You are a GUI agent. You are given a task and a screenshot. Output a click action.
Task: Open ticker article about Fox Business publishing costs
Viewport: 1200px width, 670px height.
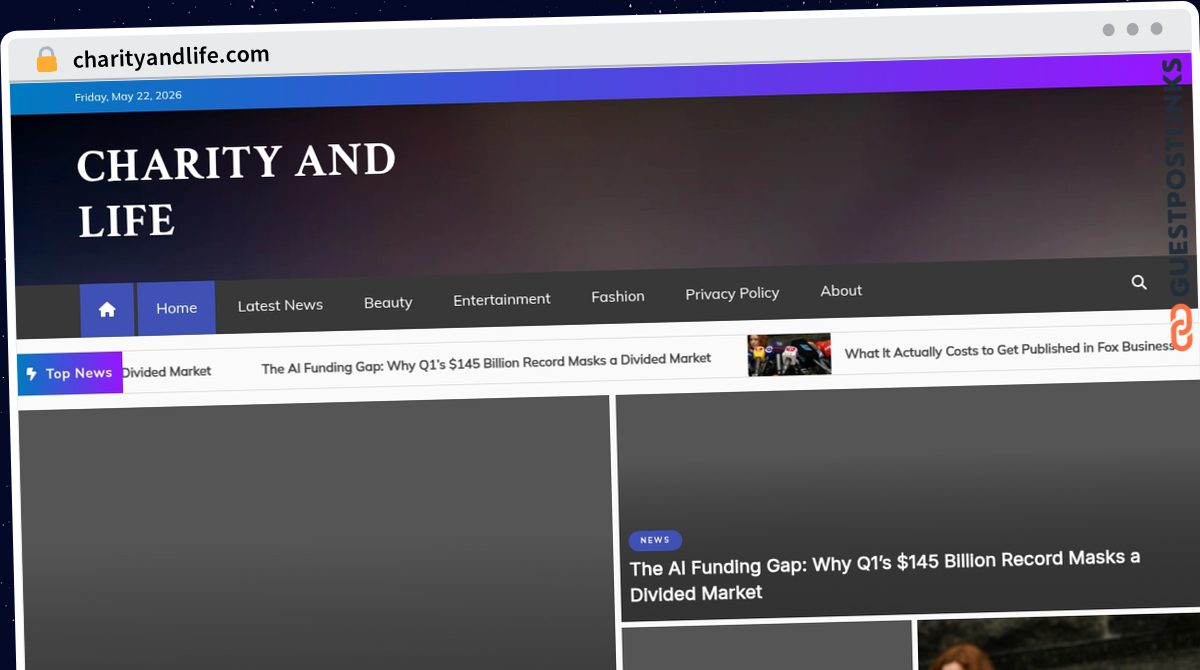[x=1009, y=350]
